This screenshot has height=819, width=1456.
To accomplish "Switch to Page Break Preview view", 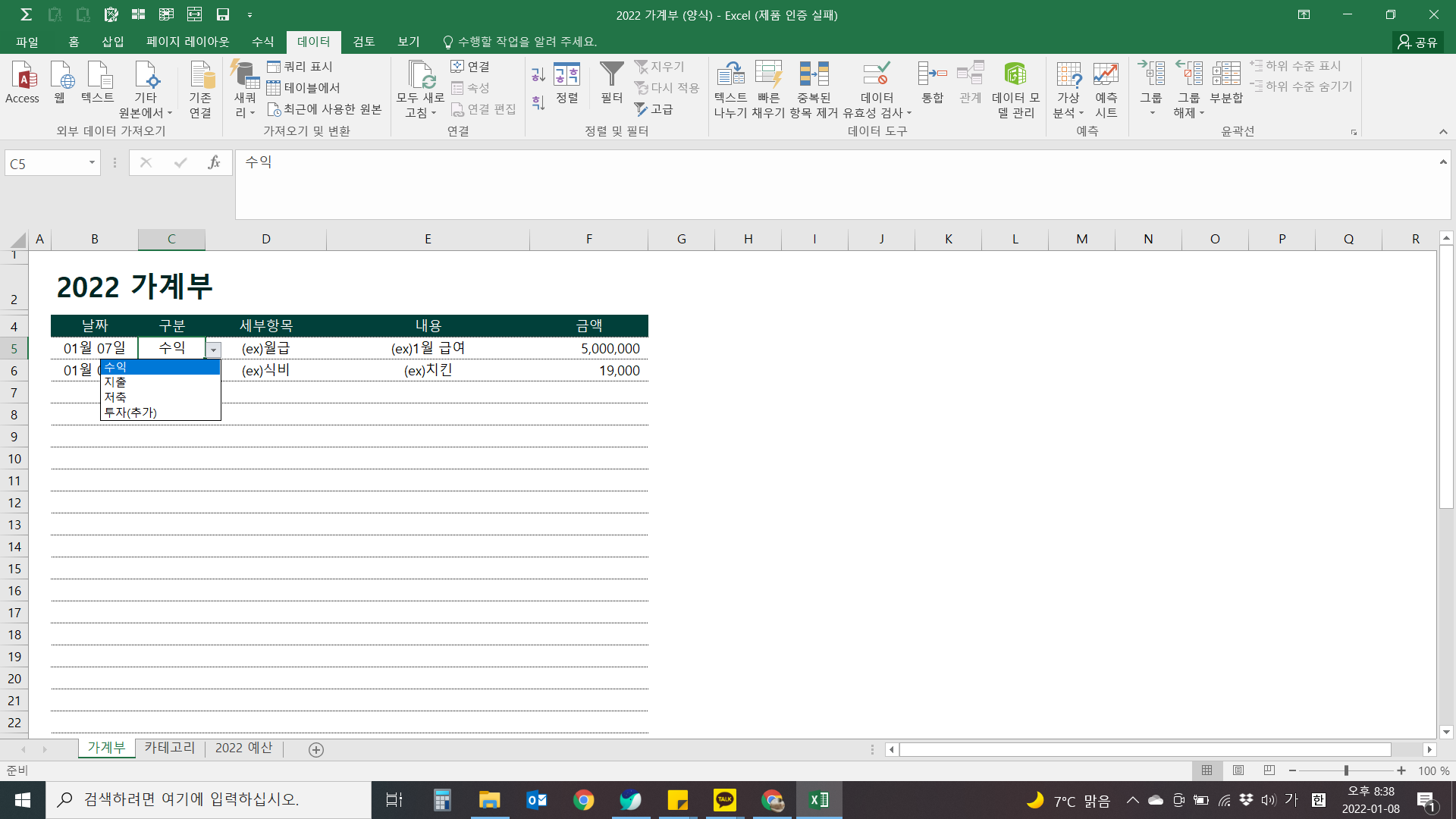I will point(1269,770).
